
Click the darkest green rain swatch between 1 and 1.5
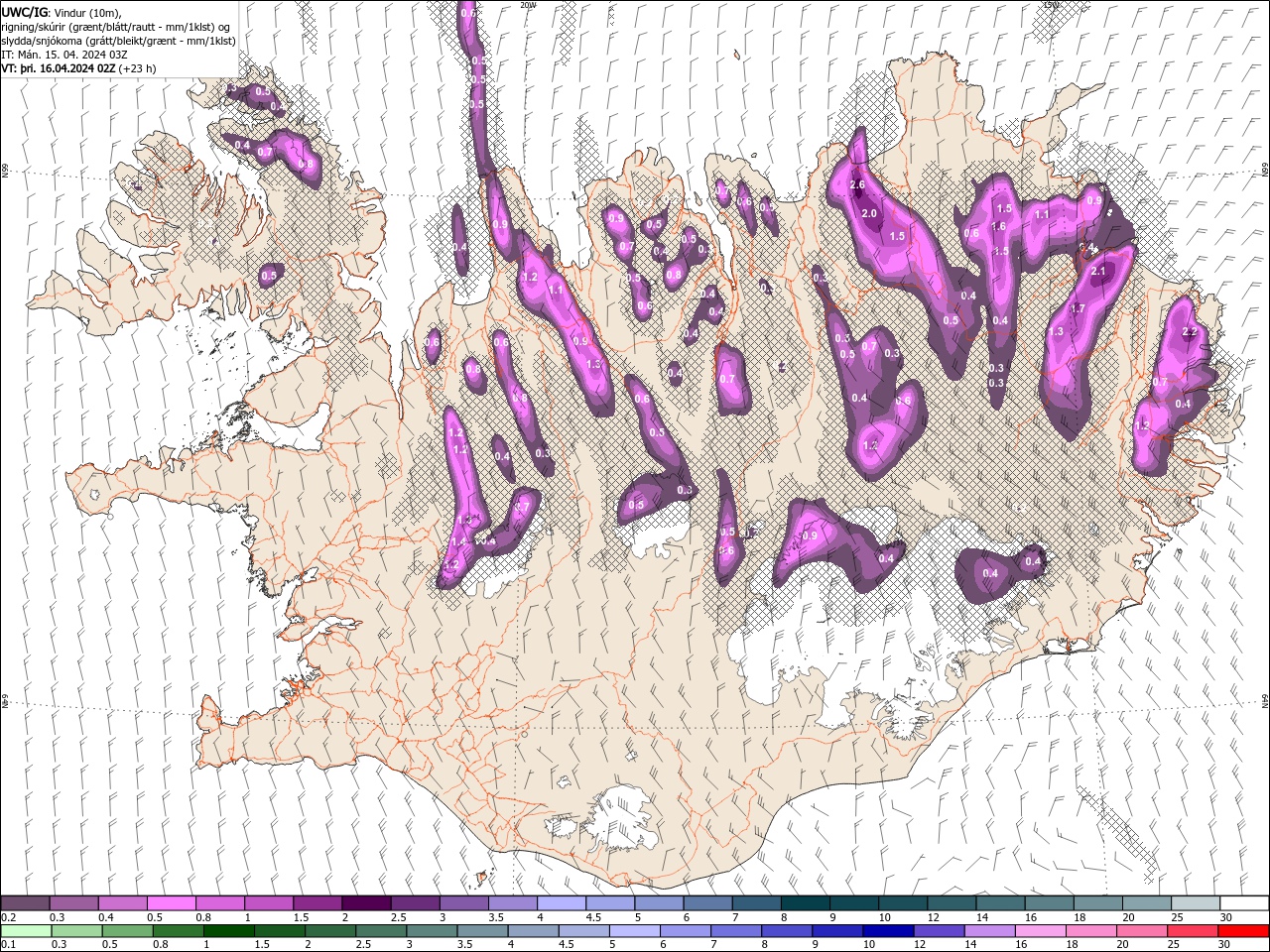click(x=228, y=931)
